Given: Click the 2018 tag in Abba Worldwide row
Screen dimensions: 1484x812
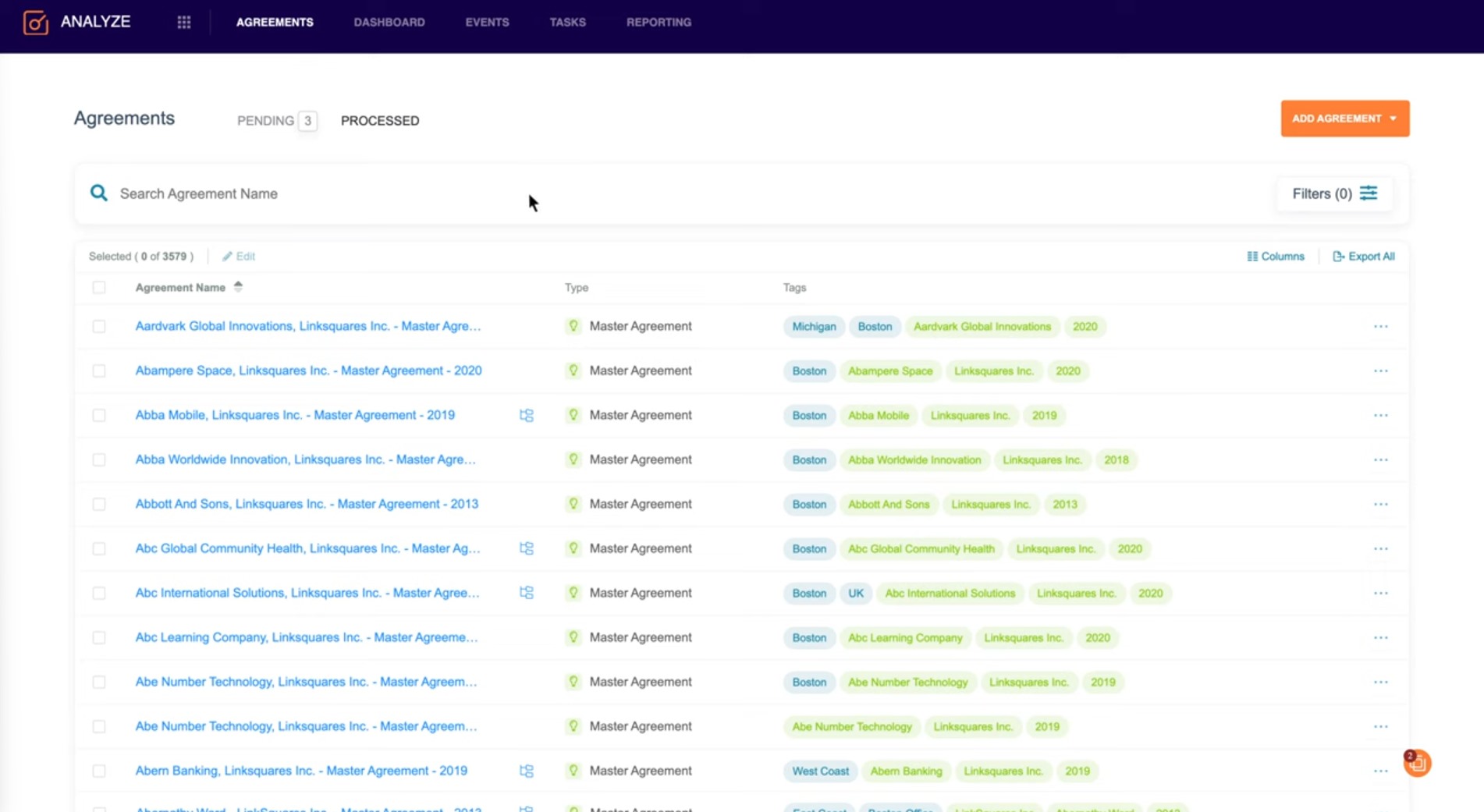Looking at the screenshot, I should coord(1116,460).
